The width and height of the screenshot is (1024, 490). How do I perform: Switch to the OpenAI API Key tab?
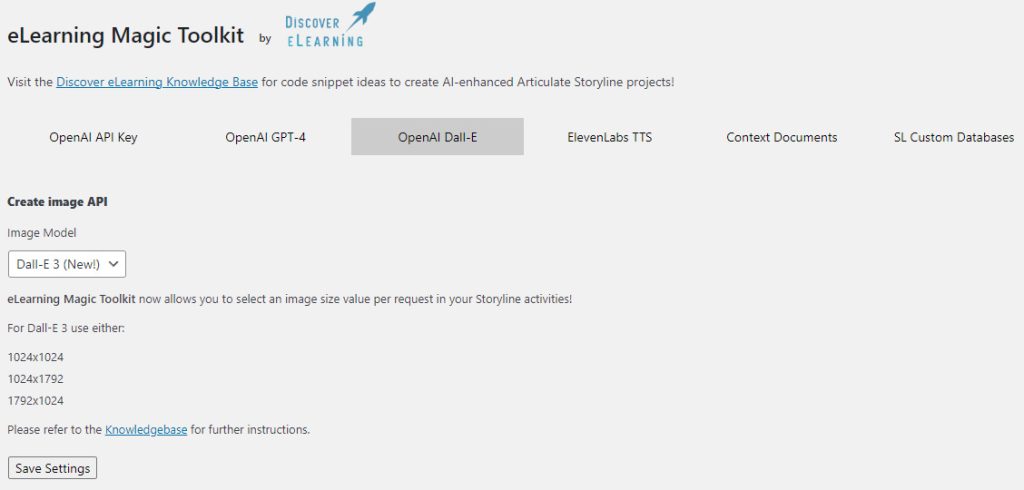pos(93,137)
